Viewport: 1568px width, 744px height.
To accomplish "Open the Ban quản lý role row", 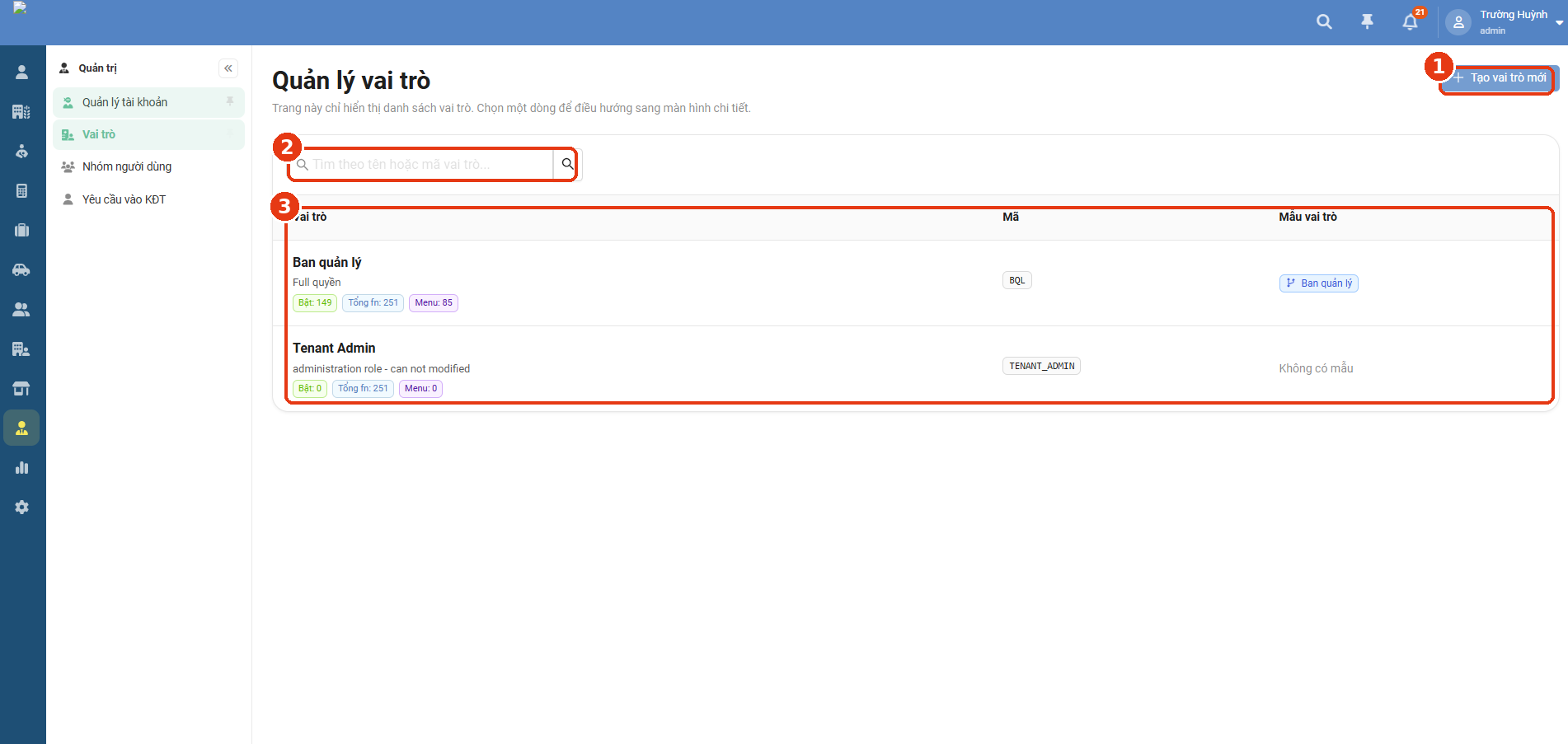I will [x=915, y=283].
